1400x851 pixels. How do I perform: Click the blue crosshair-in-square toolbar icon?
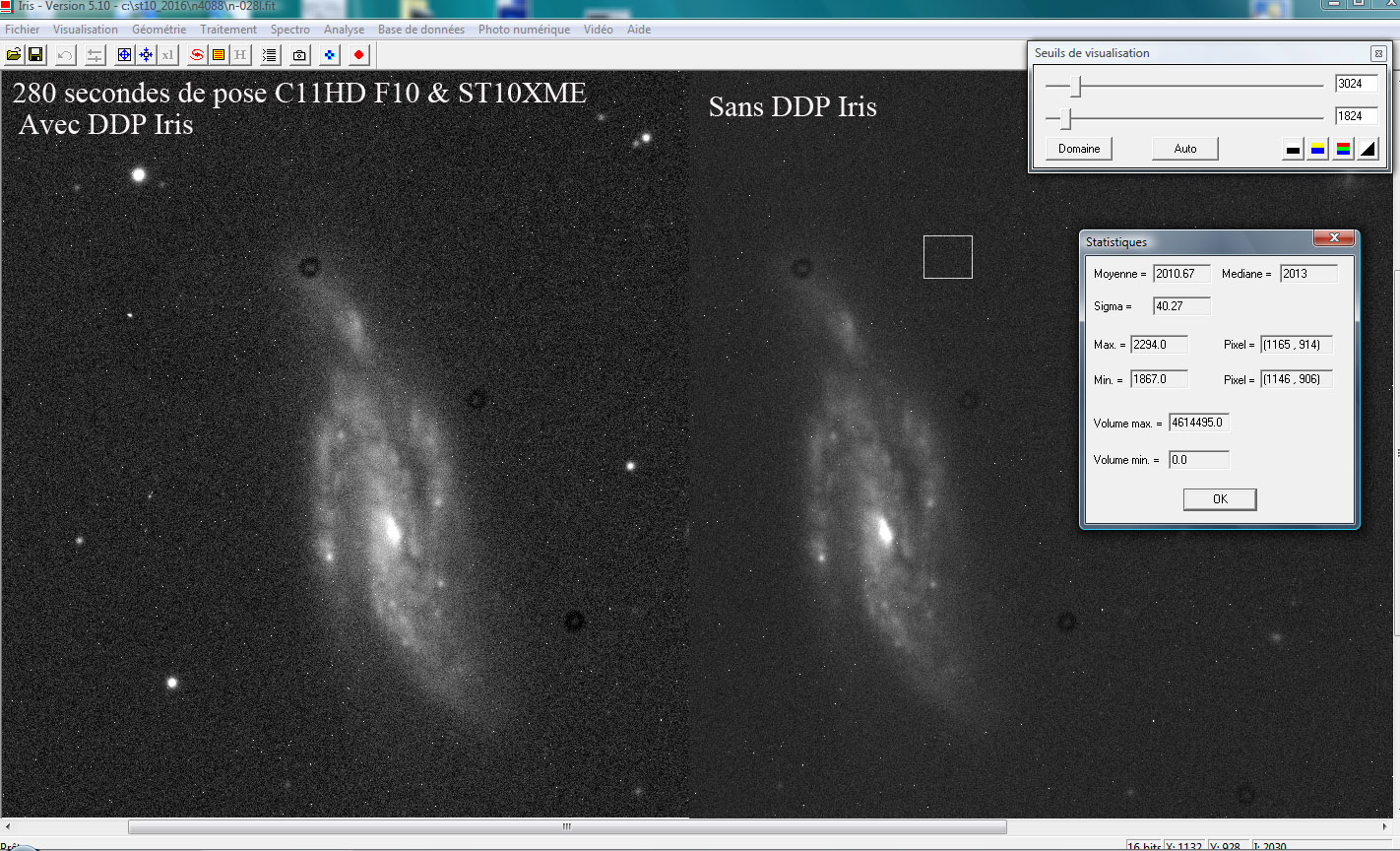pos(124,55)
